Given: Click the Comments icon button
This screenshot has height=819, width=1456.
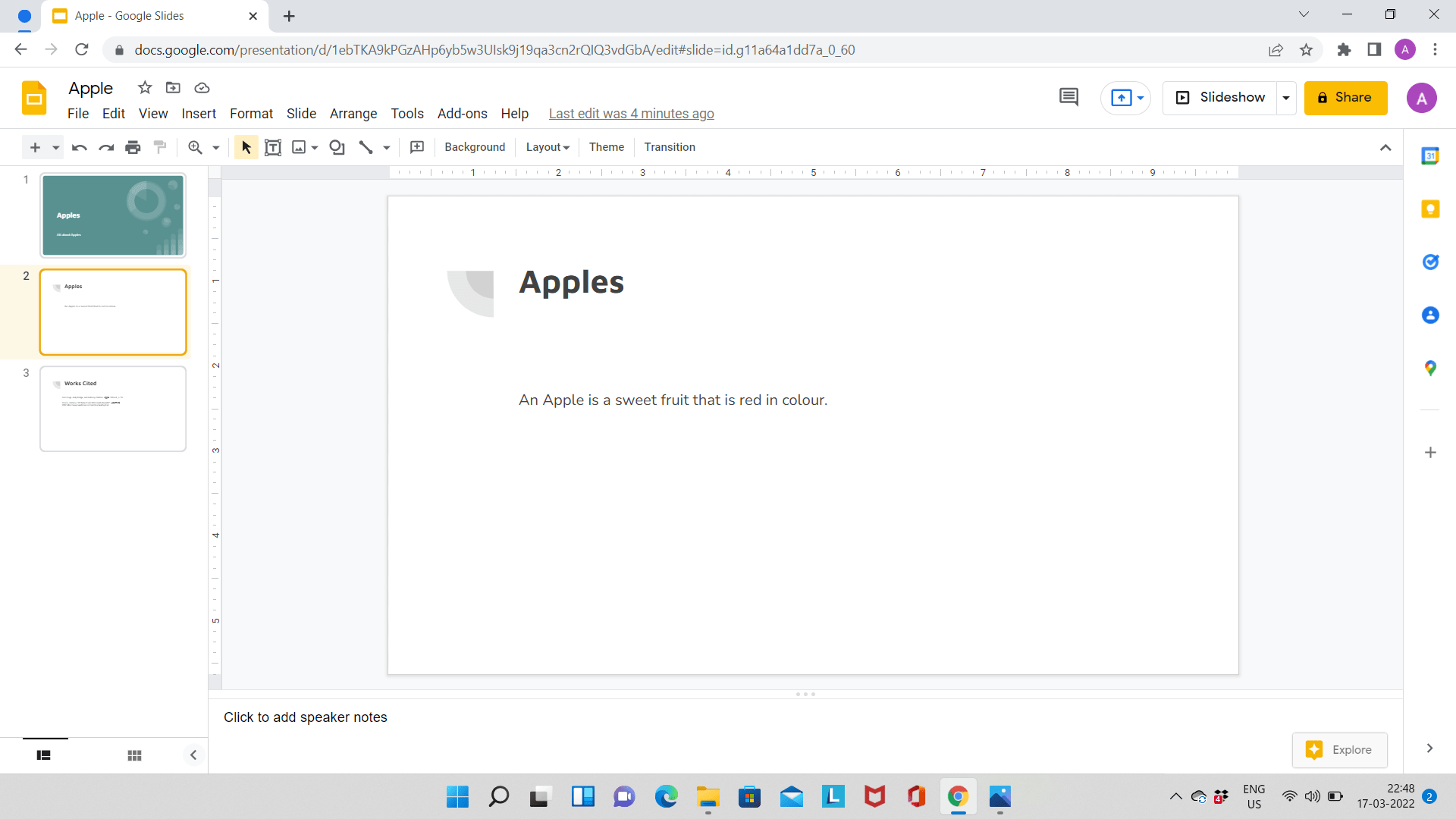Looking at the screenshot, I should [x=1068, y=97].
